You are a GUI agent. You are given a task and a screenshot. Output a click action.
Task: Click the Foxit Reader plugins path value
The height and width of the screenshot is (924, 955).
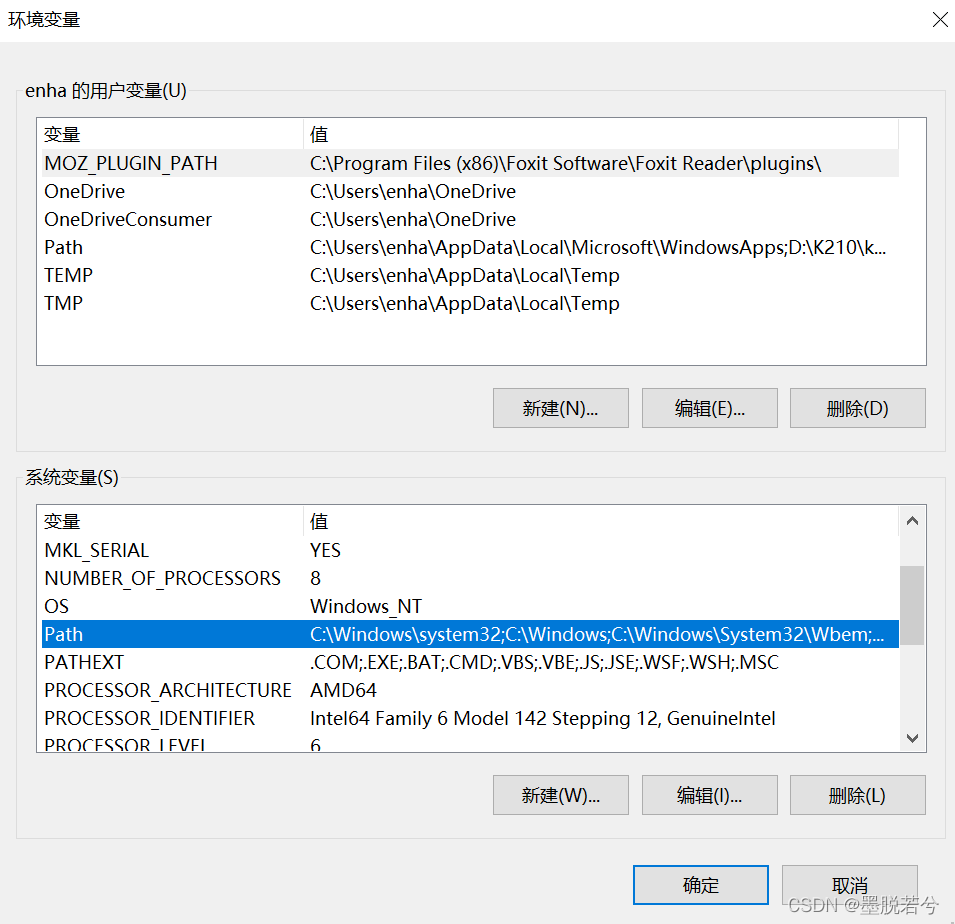(x=565, y=163)
